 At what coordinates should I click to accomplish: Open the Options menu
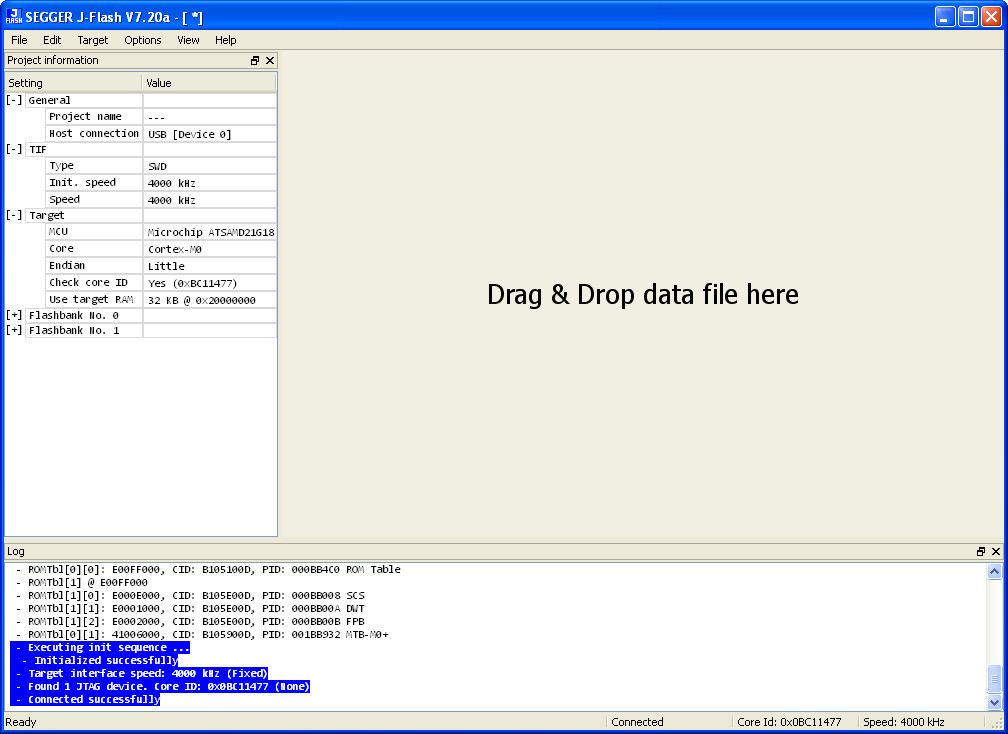[143, 40]
